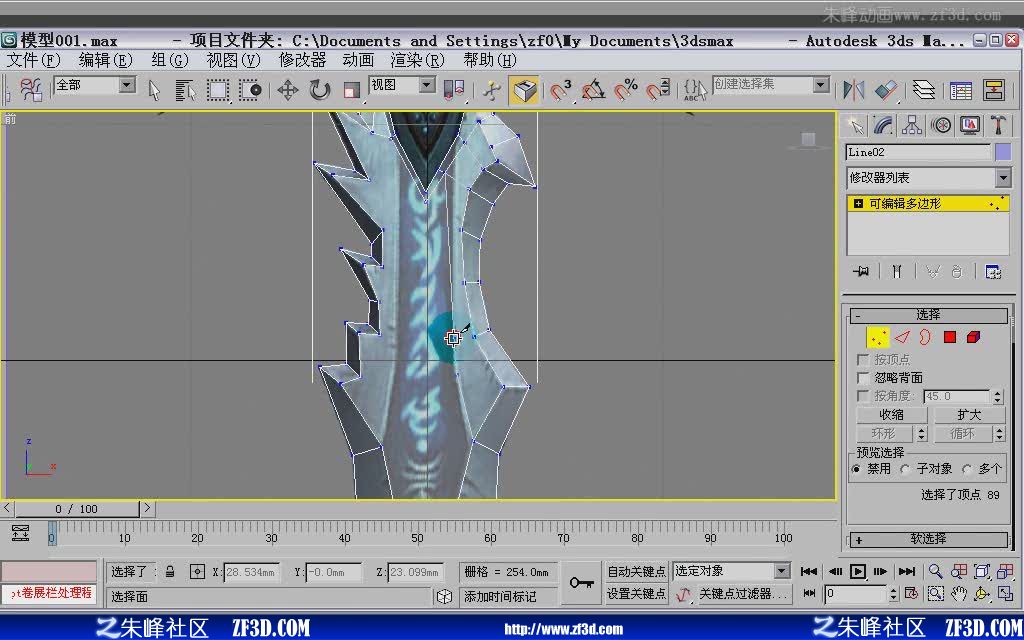Enable the 忽略背面 checkbox
Viewport: 1024px width, 640px height.
tap(863, 378)
